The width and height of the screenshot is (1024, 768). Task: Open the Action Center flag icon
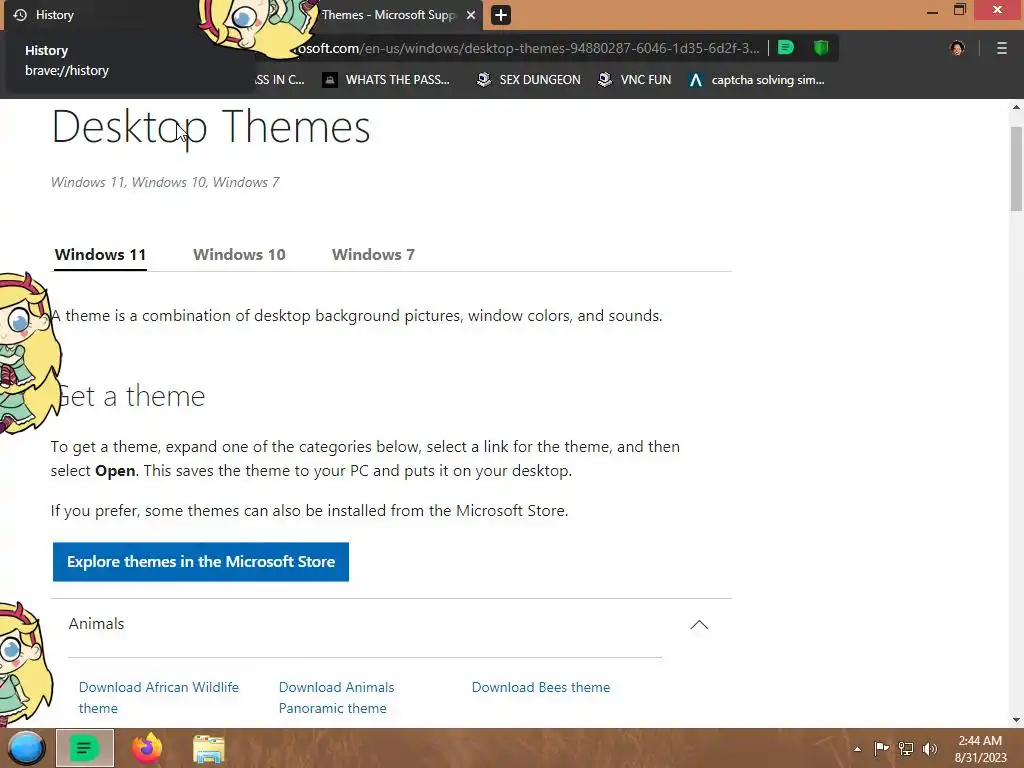pos(881,748)
